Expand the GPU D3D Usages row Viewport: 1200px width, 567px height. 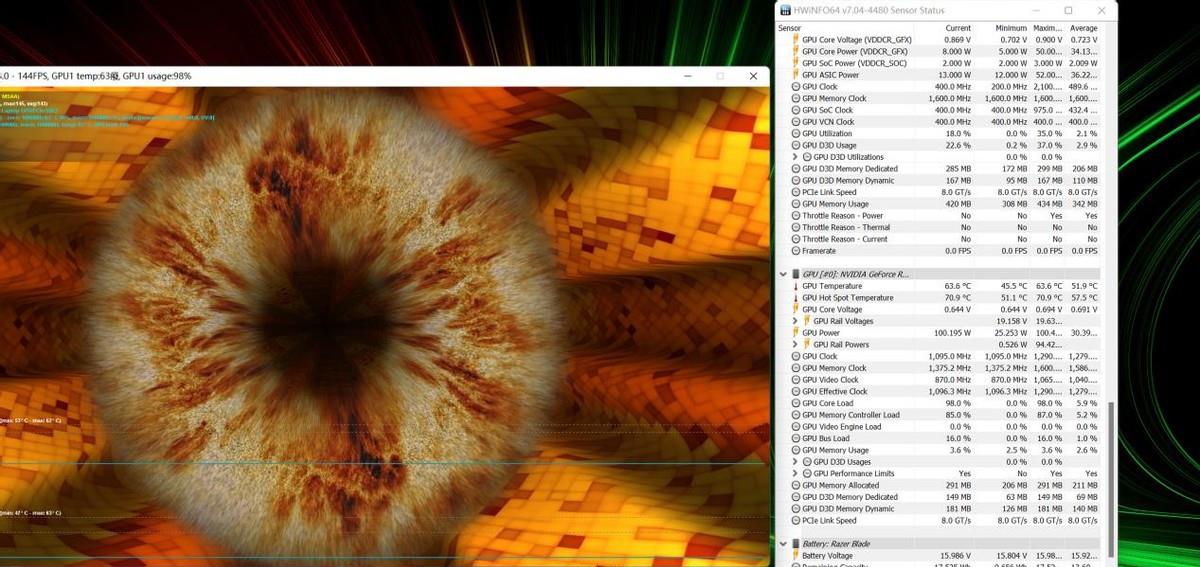click(796, 462)
